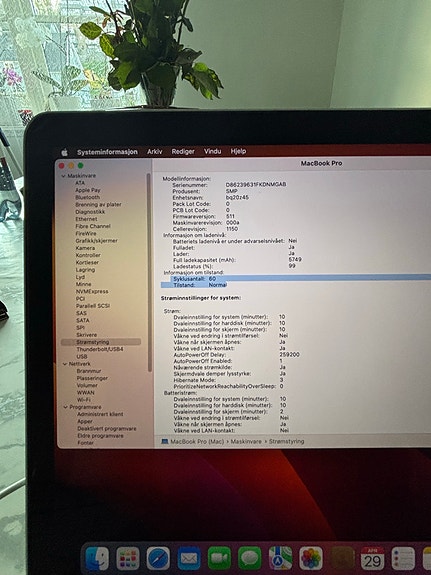Collapse the Maskinvare section
Screen dimensions: 431x575
[64, 176]
